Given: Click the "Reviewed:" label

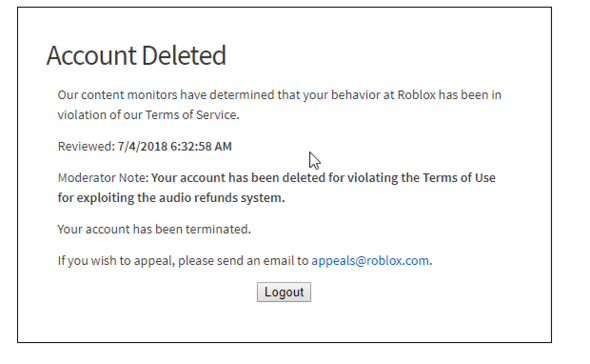Looking at the screenshot, I should pos(86,146).
